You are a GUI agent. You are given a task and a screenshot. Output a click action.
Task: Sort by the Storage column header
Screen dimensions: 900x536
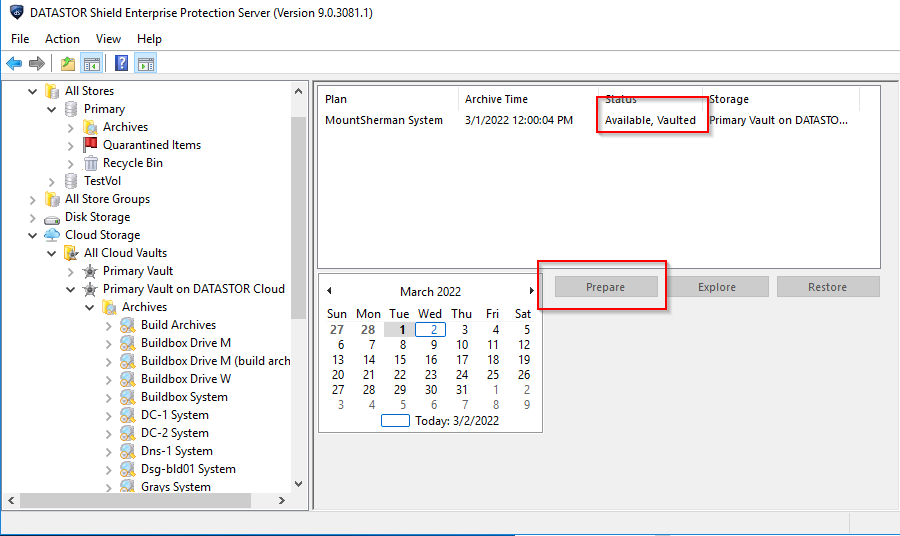click(x=782, y=99)
